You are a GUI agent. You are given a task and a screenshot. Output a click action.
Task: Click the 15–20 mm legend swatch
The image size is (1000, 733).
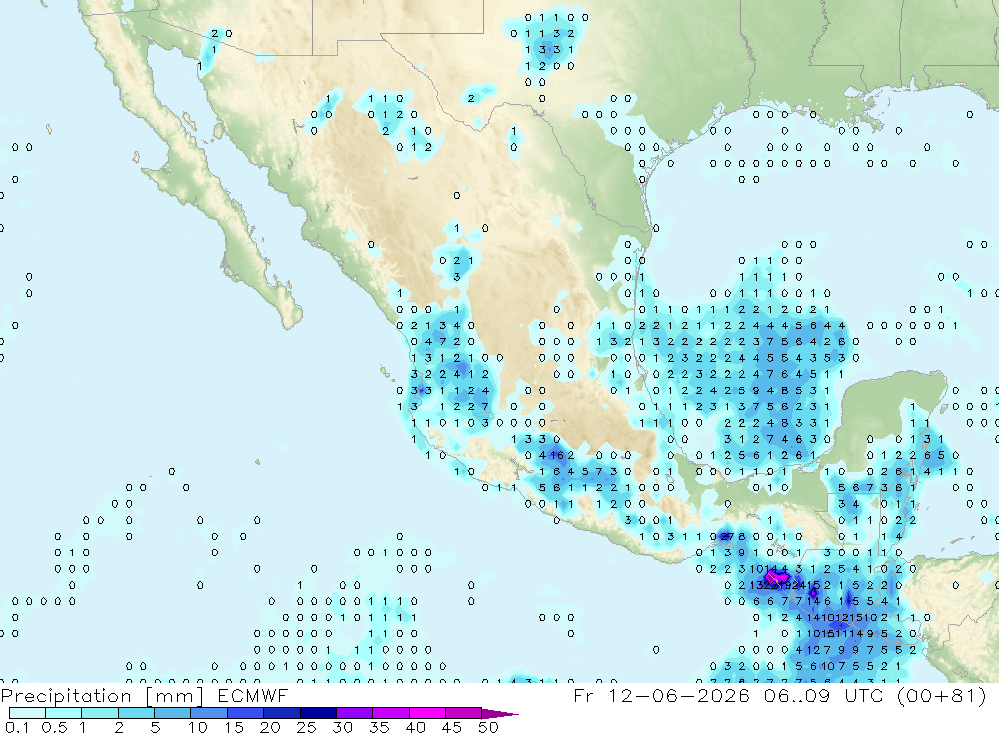click(x=245, y=713)
